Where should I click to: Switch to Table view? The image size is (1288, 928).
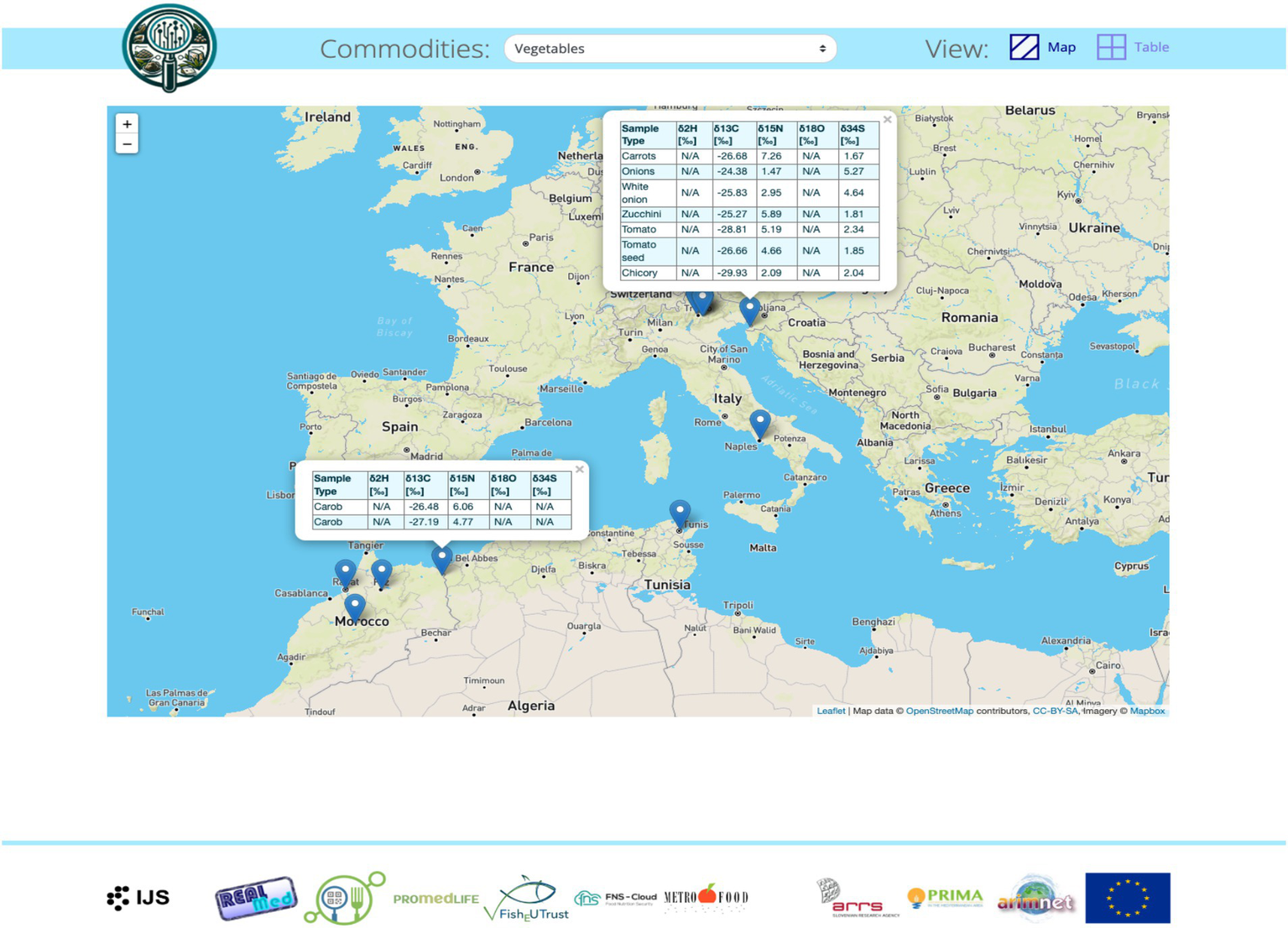pyautogui.click(x=1133, y=47)
